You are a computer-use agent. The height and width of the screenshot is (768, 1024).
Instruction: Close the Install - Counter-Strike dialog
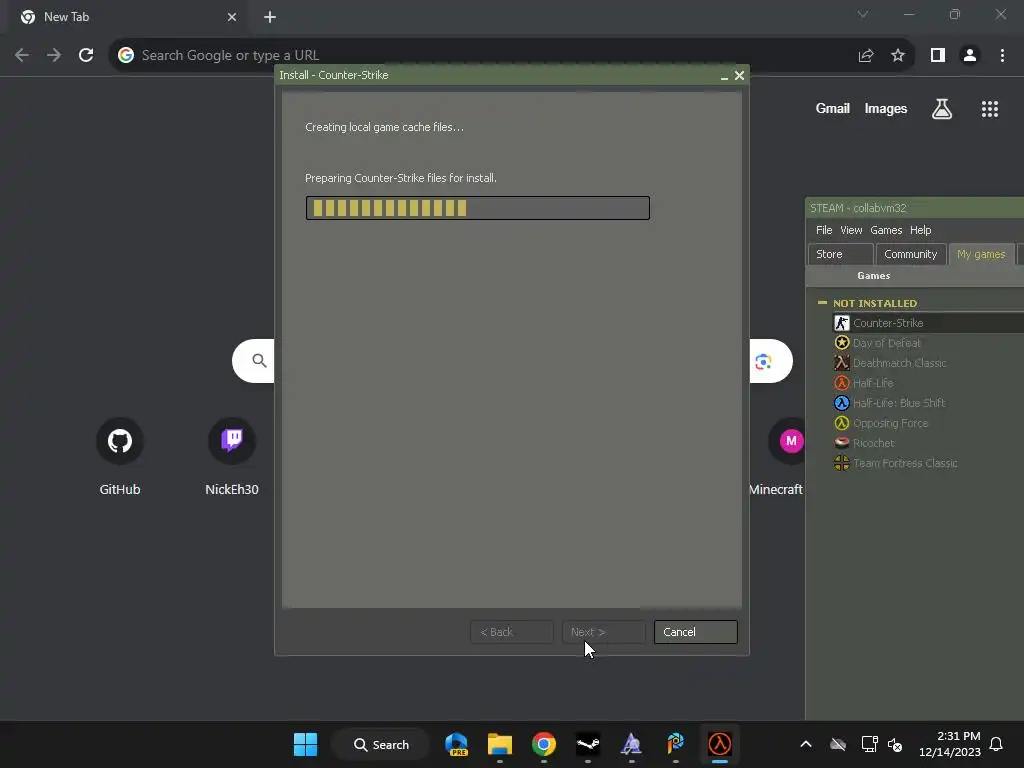(739, 76)
